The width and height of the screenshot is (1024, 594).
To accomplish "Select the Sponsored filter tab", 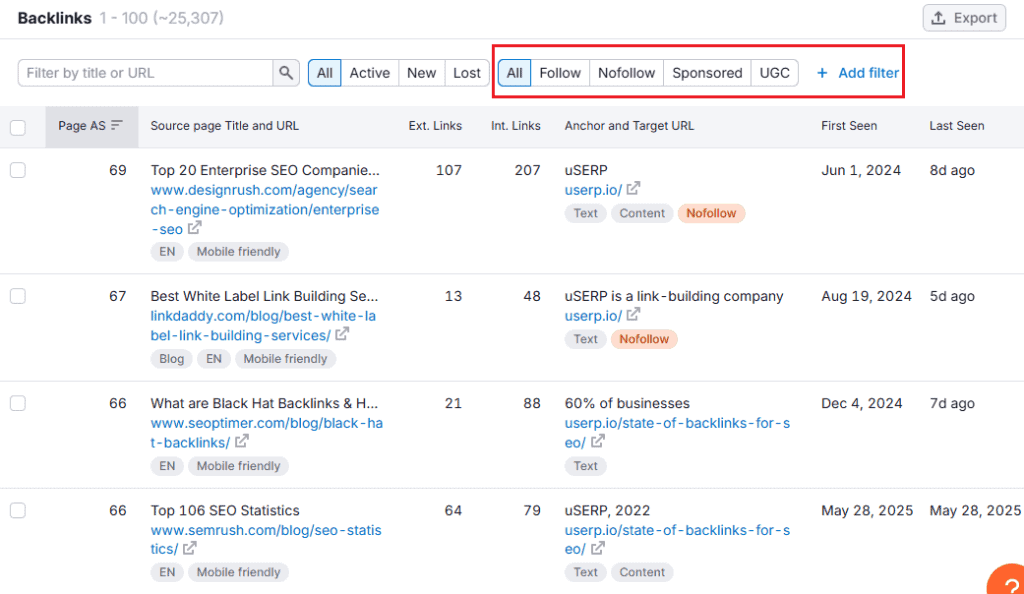I will coord(707,72).
